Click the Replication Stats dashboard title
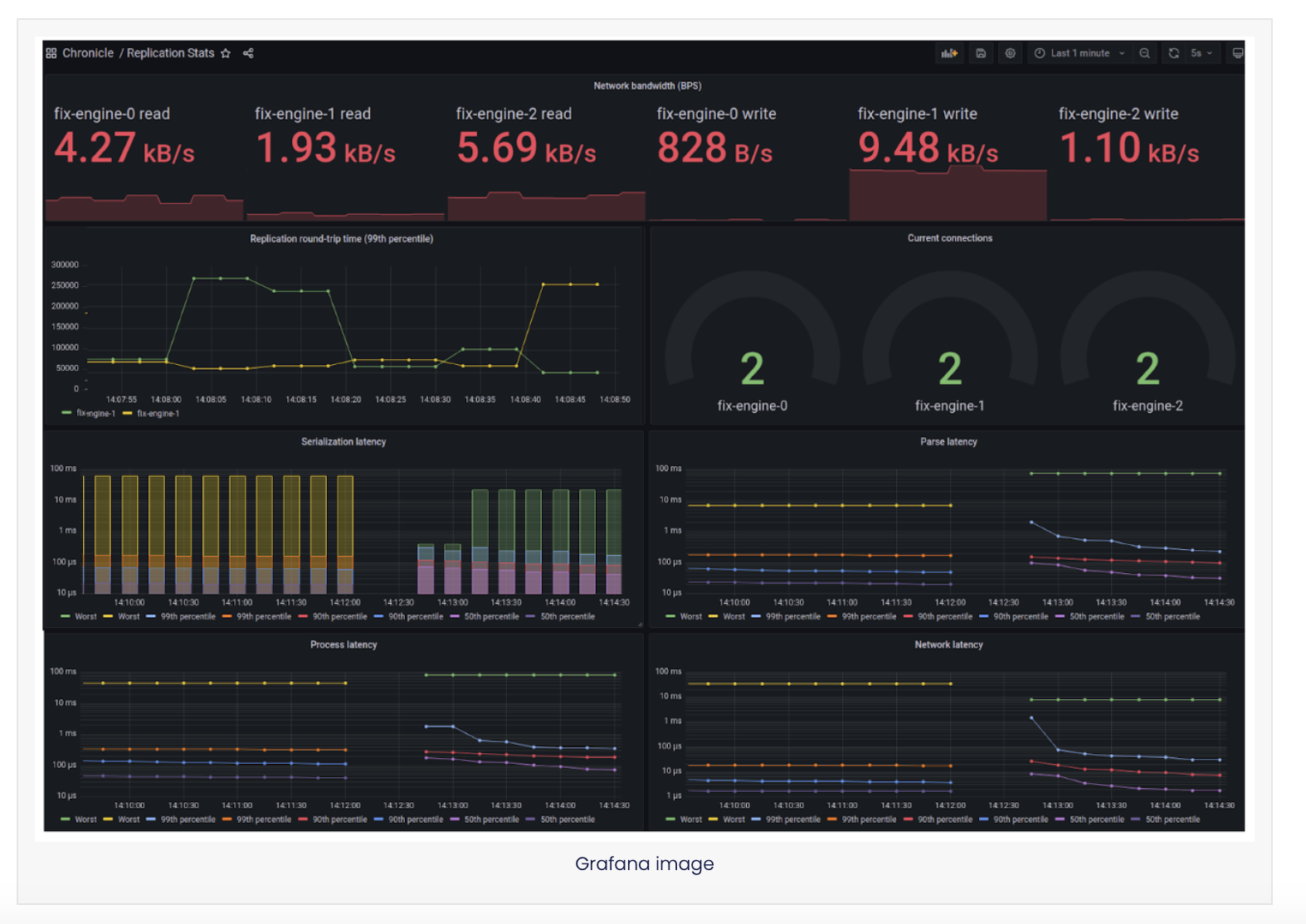 tap(170, 53)
